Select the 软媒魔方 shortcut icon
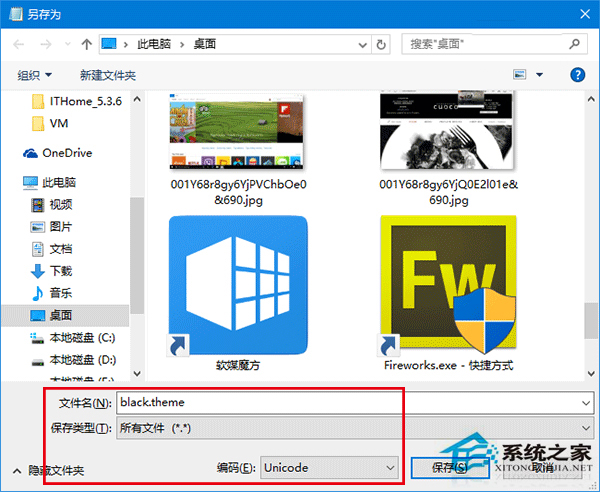Viewport: 600px width, 492px height. pyautogui.click(x=237, y=285)
